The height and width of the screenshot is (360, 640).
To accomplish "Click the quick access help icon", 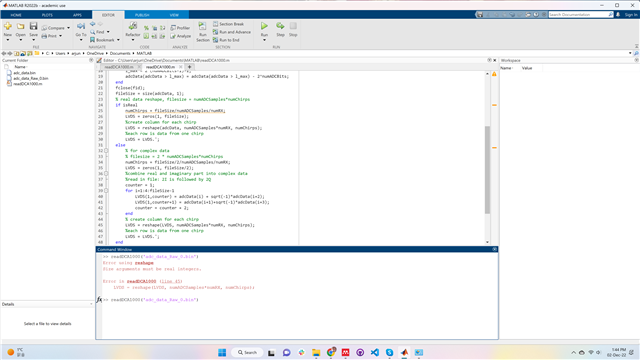I will [x=536, y=15].
